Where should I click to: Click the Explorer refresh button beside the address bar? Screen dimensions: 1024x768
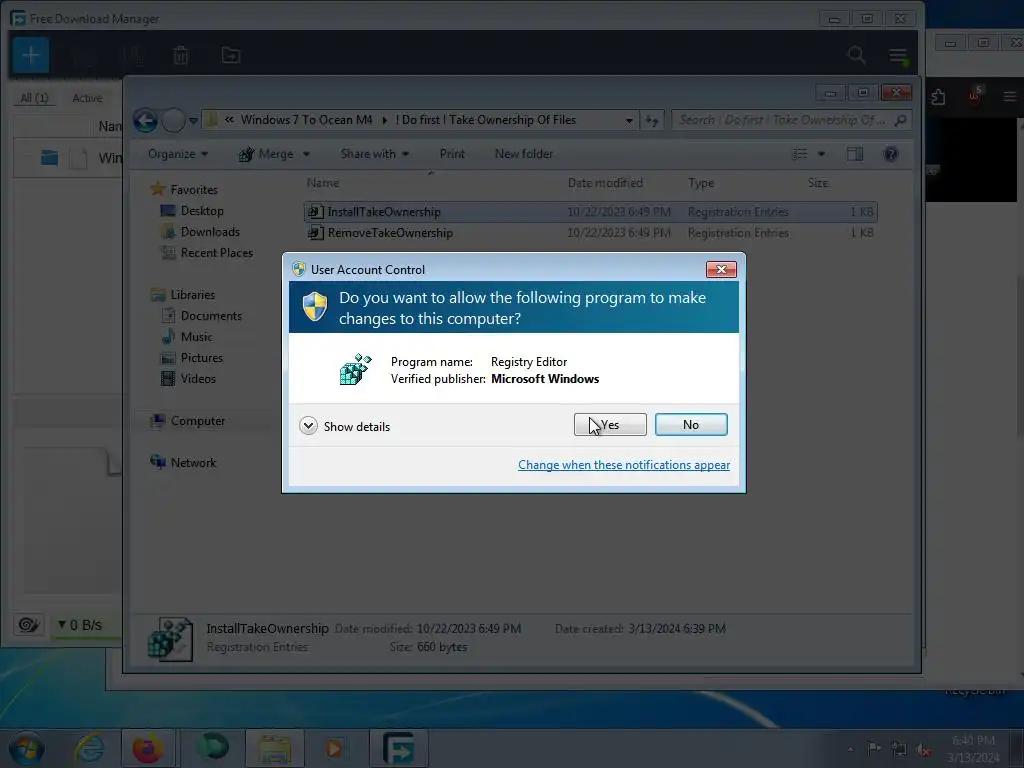coord(652,120)
